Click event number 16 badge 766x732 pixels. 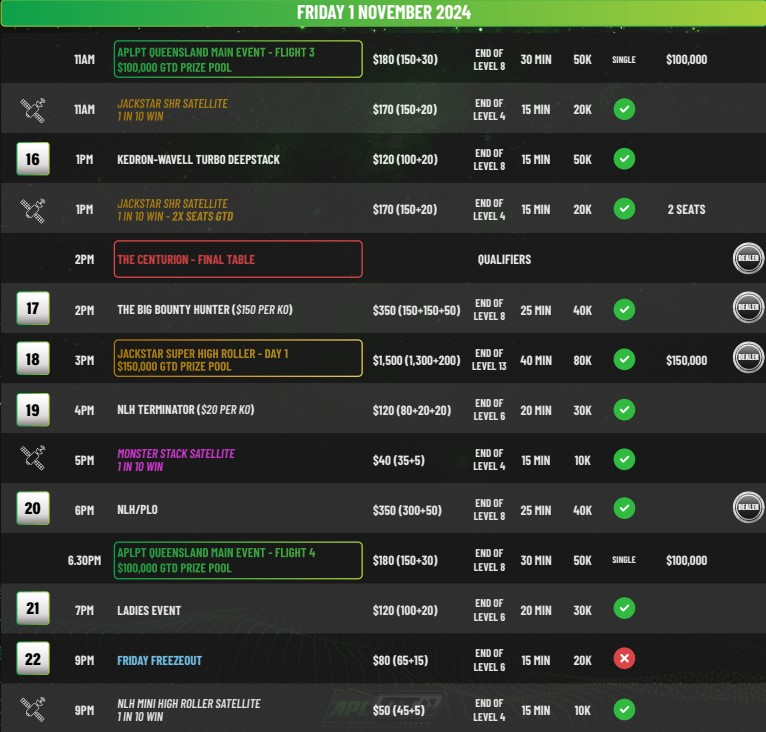(33, 159)
